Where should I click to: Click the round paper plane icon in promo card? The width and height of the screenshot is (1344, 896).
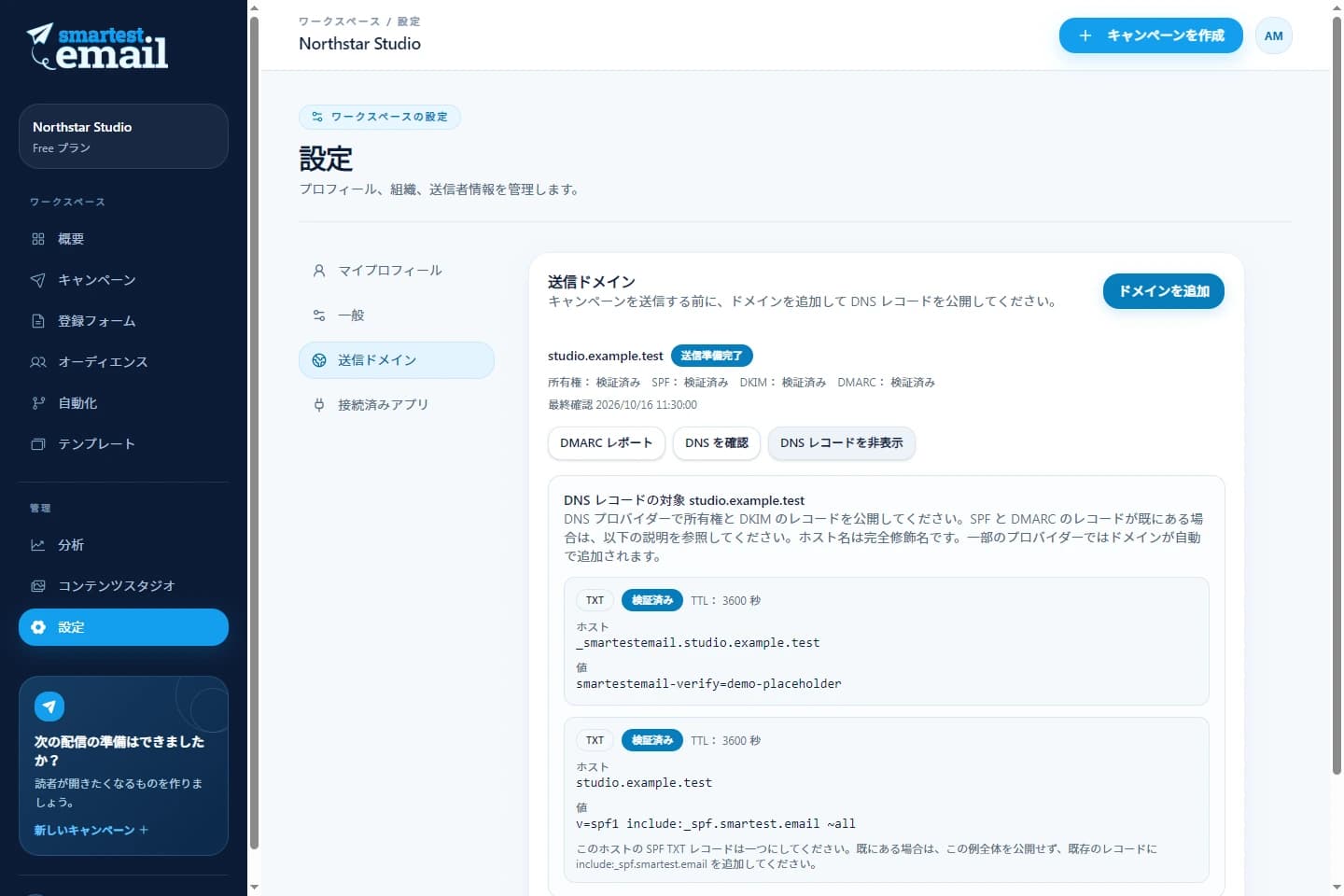tap(49, 707)
